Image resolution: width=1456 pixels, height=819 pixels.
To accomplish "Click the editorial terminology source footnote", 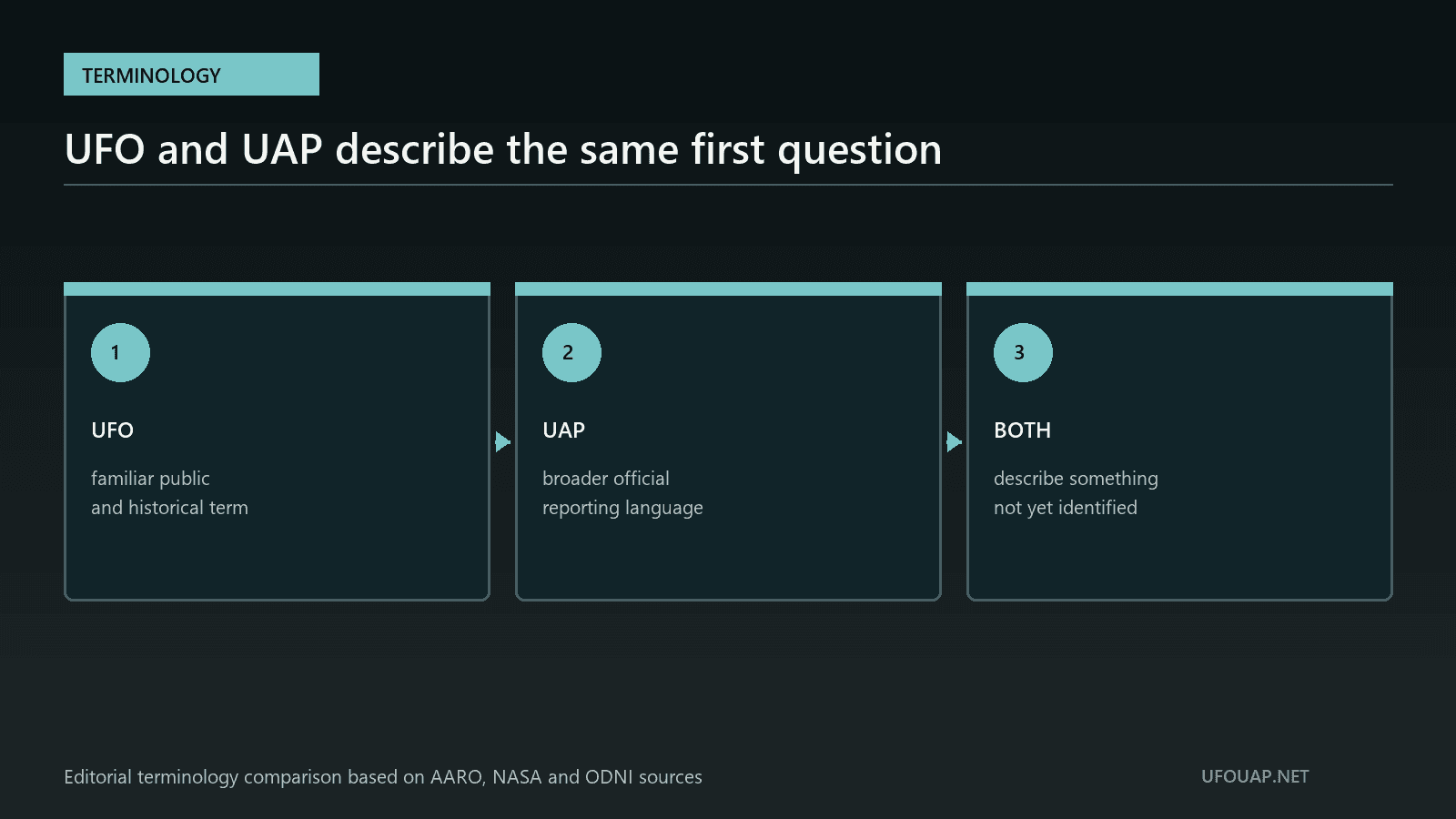I will (x=383, y=777).
